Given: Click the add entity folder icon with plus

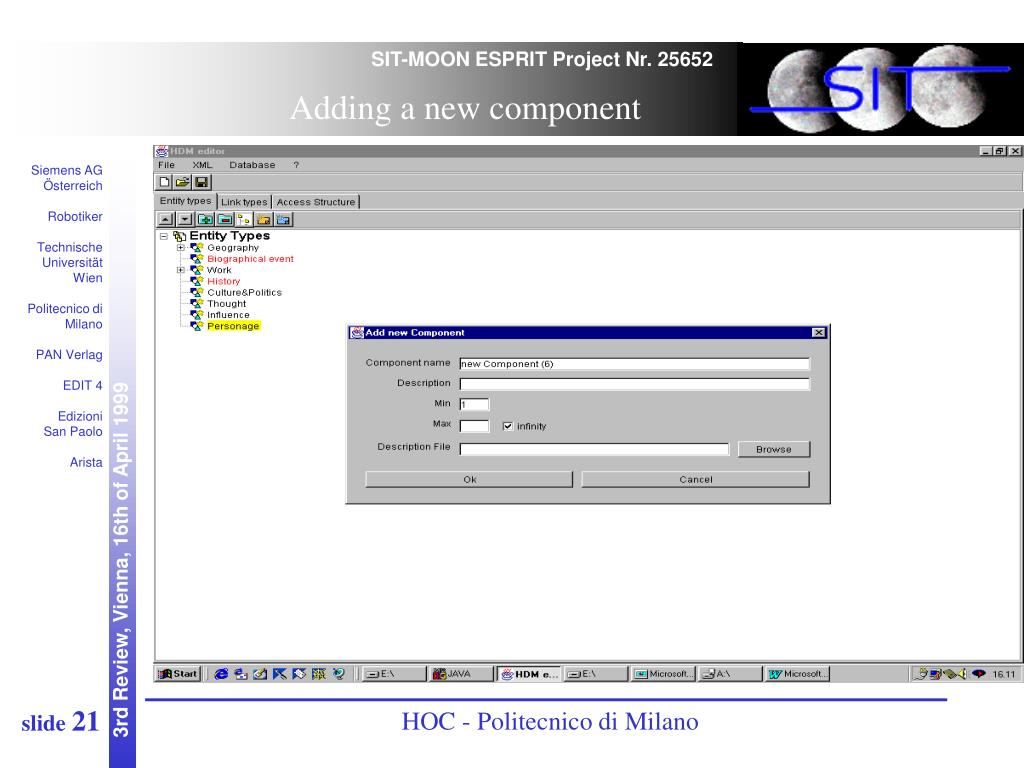Looking at the screenshot, I should click(205, 219).
